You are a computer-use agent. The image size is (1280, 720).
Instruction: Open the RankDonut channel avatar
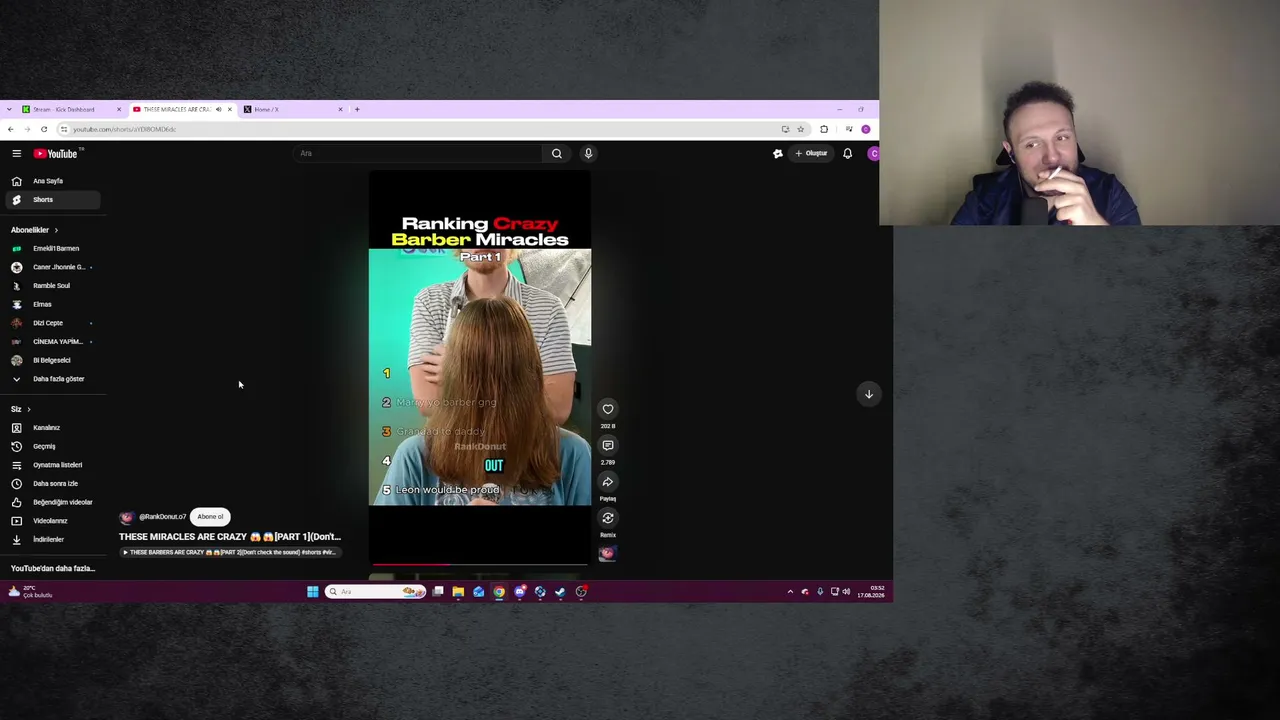126,517
